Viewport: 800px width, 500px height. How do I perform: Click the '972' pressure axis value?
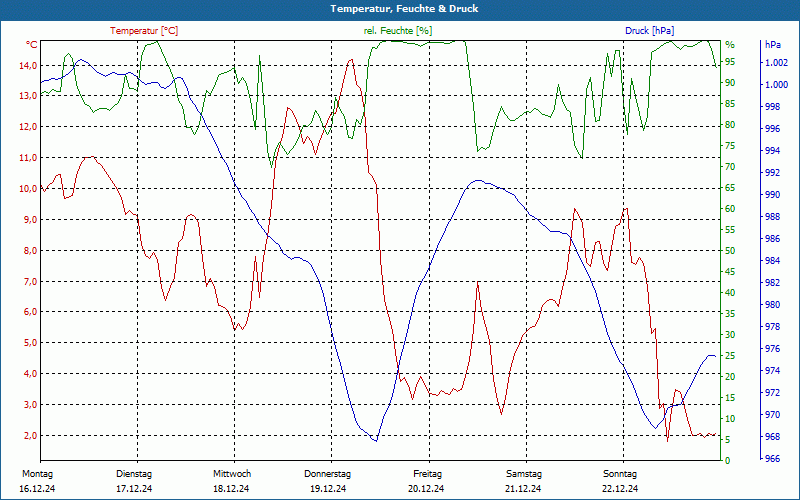point(772,393)
